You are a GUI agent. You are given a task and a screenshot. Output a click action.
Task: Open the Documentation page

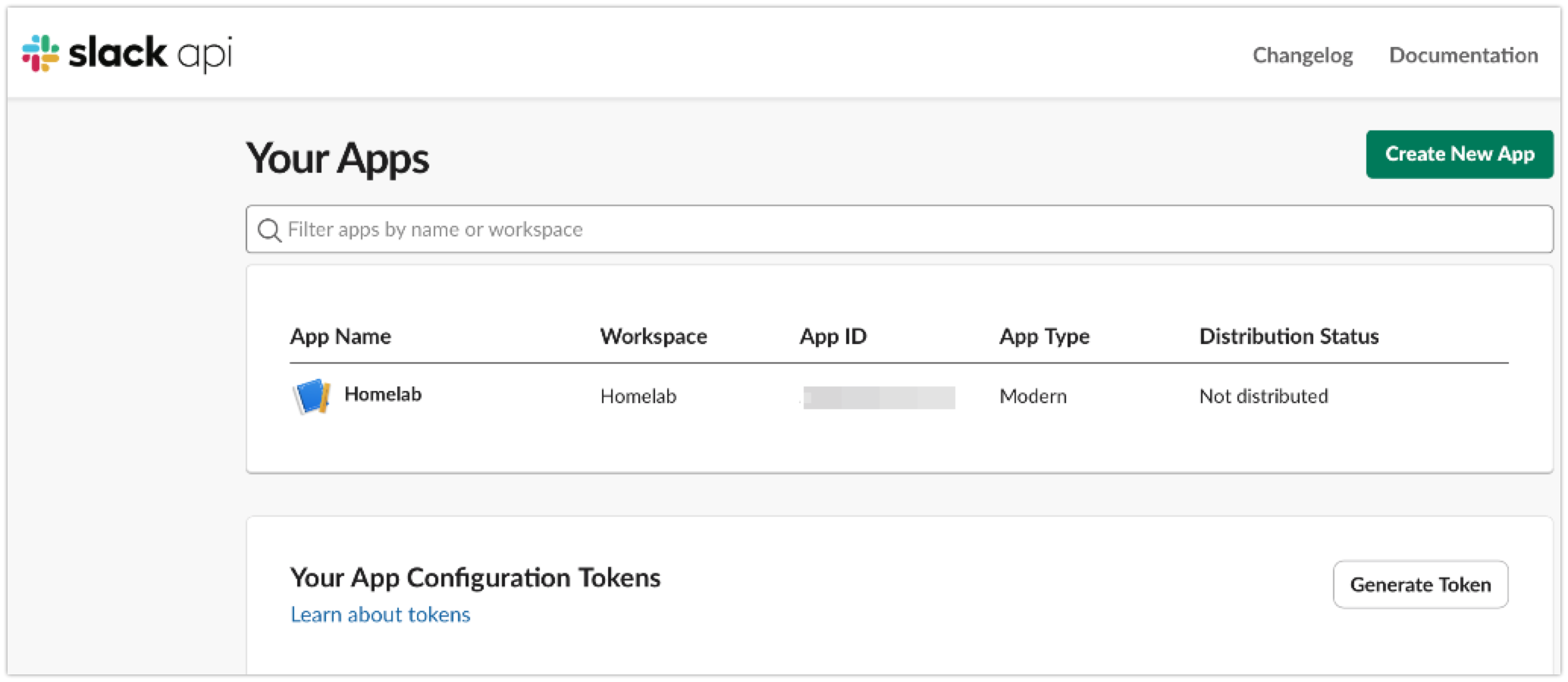click(1463, 55)
